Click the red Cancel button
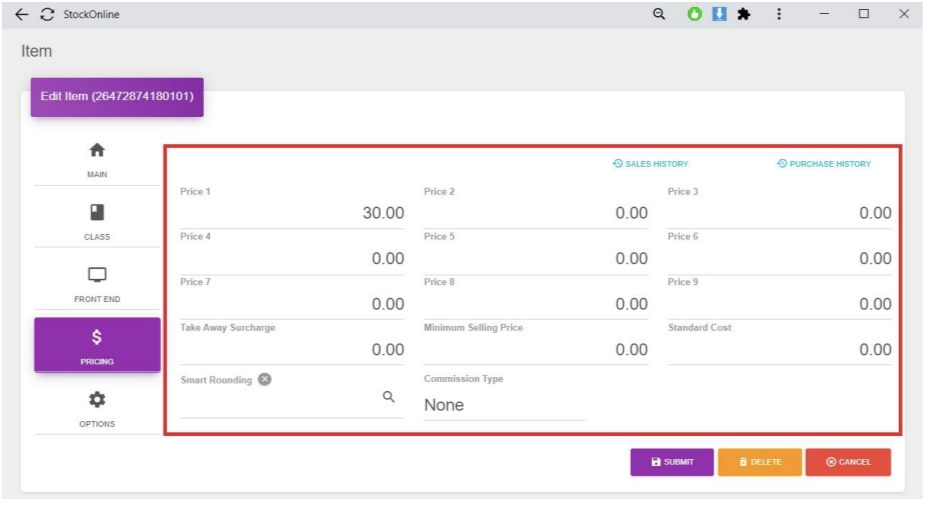Image resolution: width=928 pixels, height=506 pixels. click(848, 462)
